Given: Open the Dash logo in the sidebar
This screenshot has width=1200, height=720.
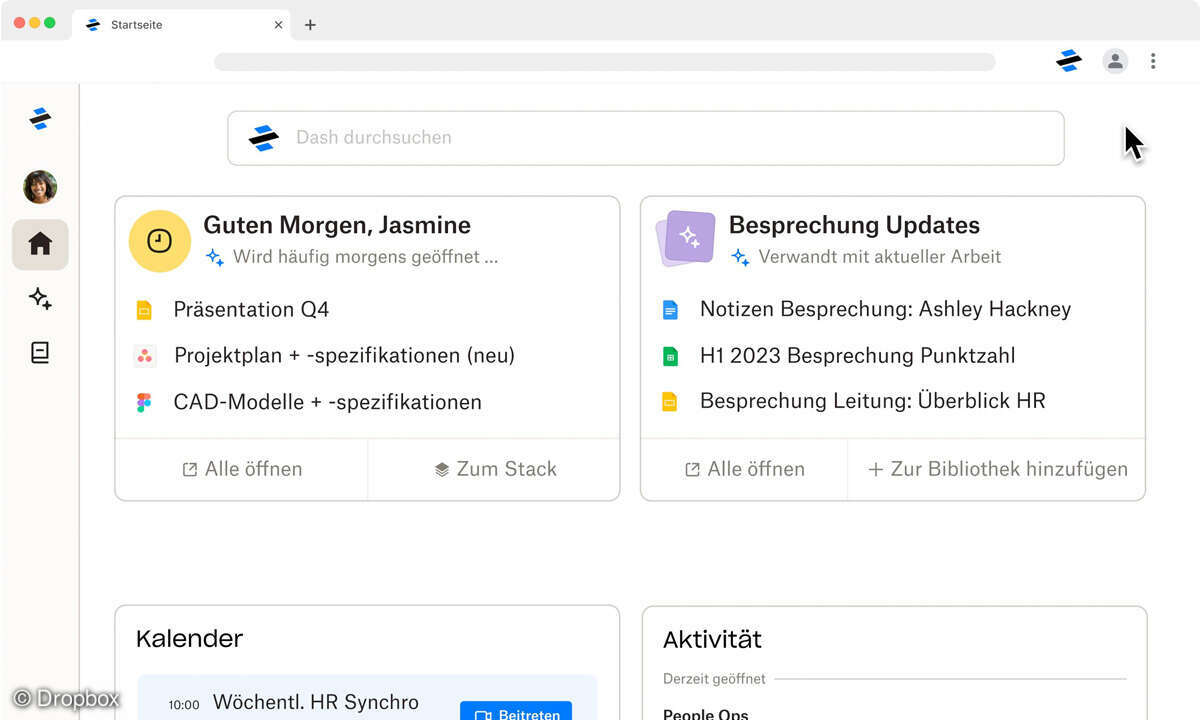Looking at the screenshot, I should tap(40, 119).
